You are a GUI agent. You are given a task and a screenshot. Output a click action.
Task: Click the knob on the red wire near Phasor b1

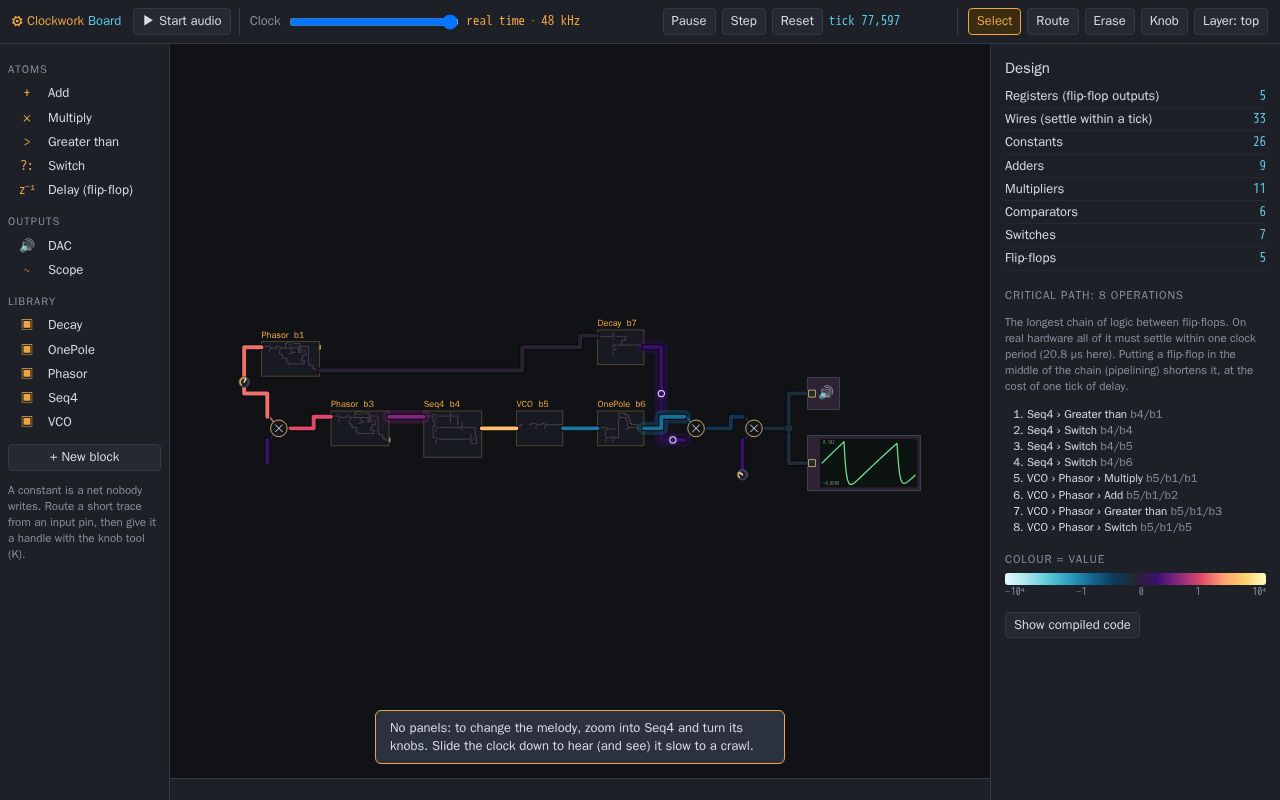pyautogui.click(x=244, y=382)
